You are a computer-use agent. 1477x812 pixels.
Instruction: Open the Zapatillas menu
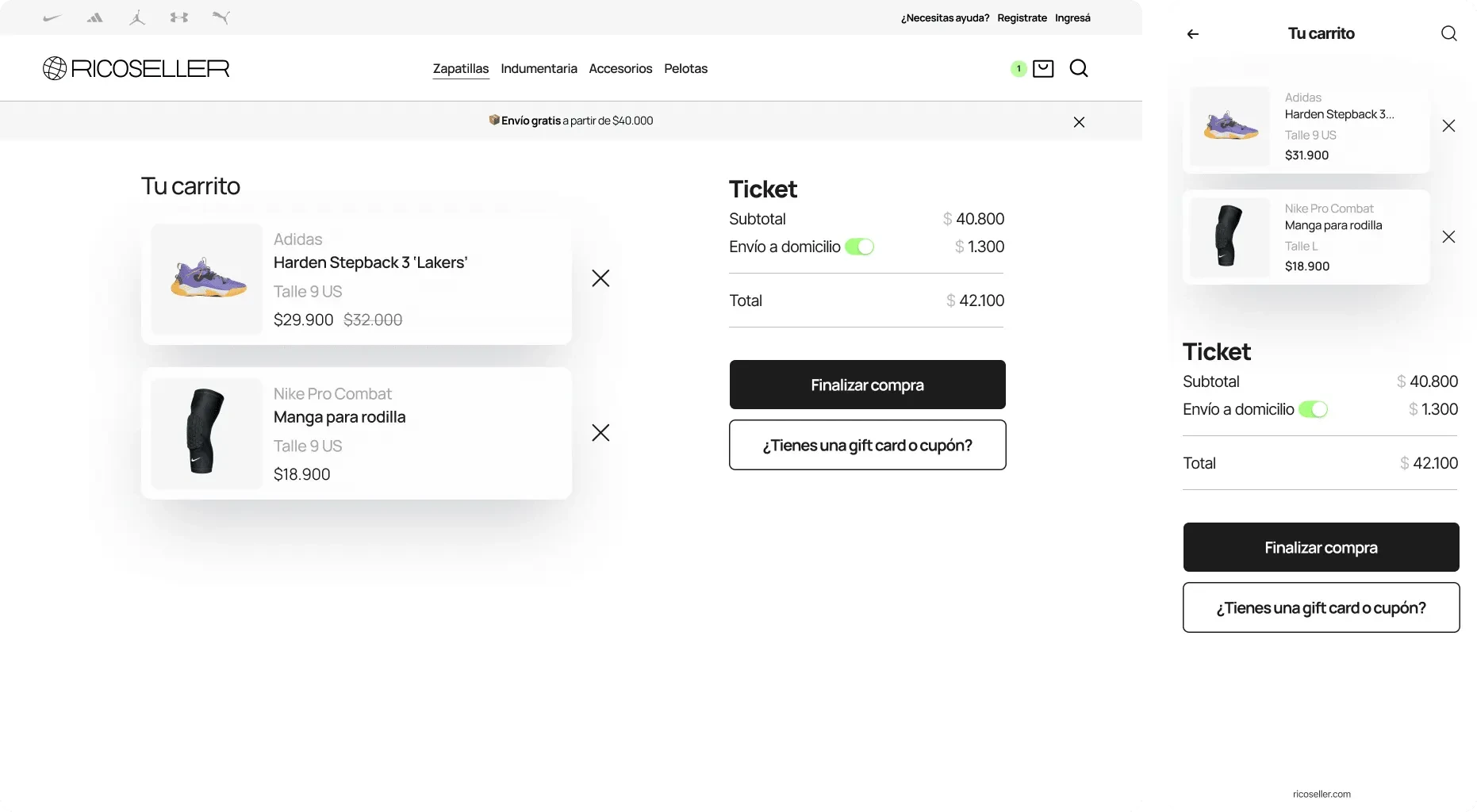tap(461, 69)
